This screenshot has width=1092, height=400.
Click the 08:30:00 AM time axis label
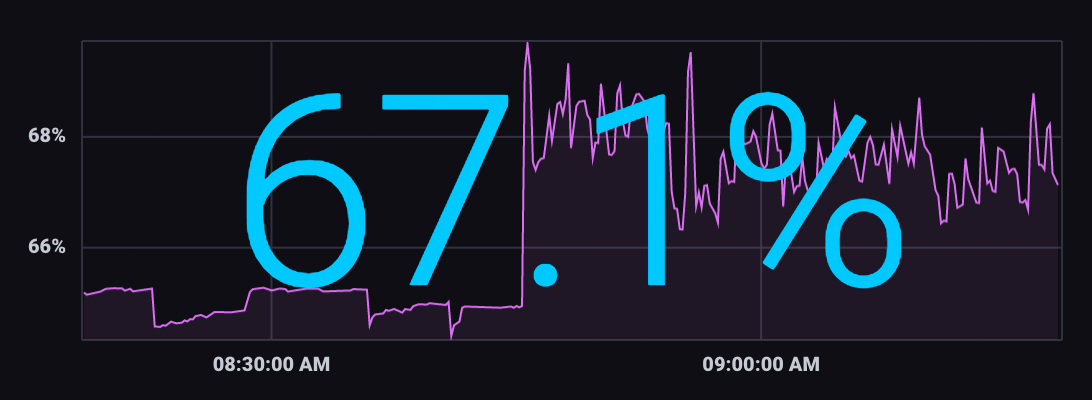[271, 364]
